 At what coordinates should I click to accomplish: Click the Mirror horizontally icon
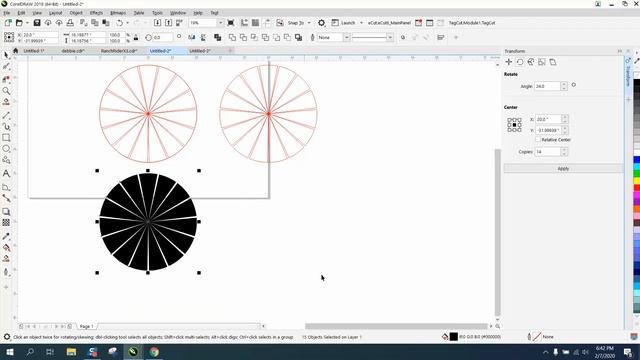click(192, 38)
